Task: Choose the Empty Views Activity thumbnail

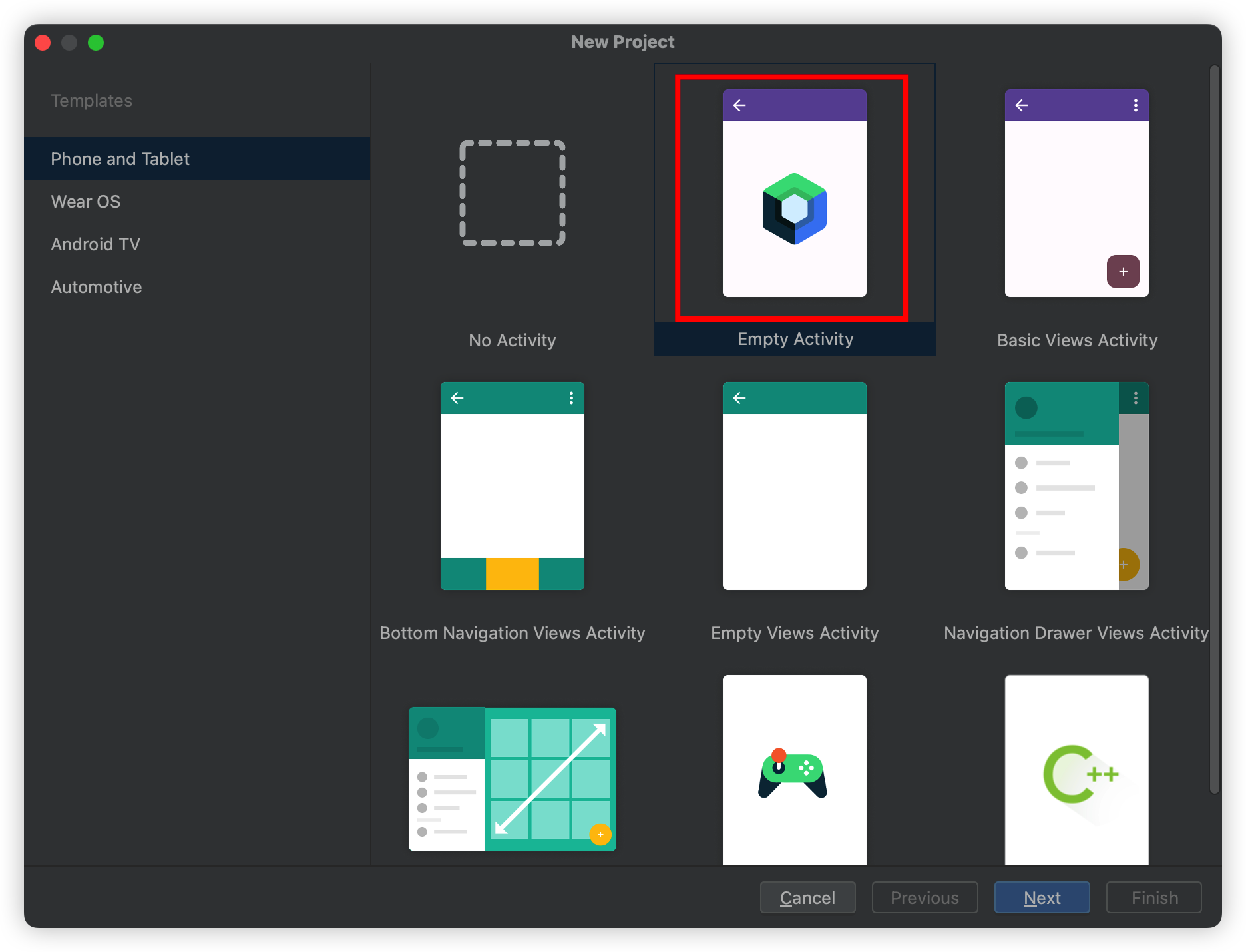Action: 795,486
